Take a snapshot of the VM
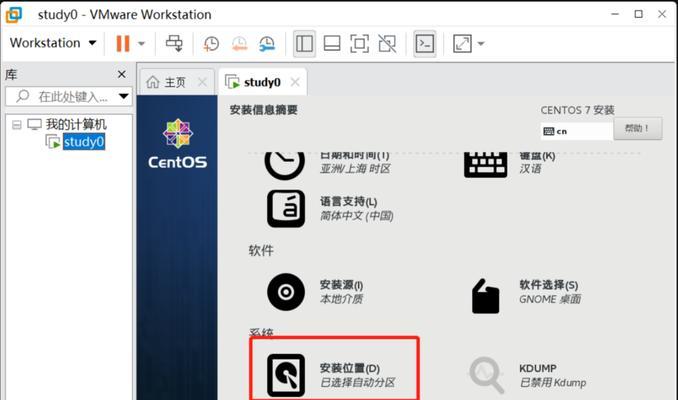 [211, 44]
